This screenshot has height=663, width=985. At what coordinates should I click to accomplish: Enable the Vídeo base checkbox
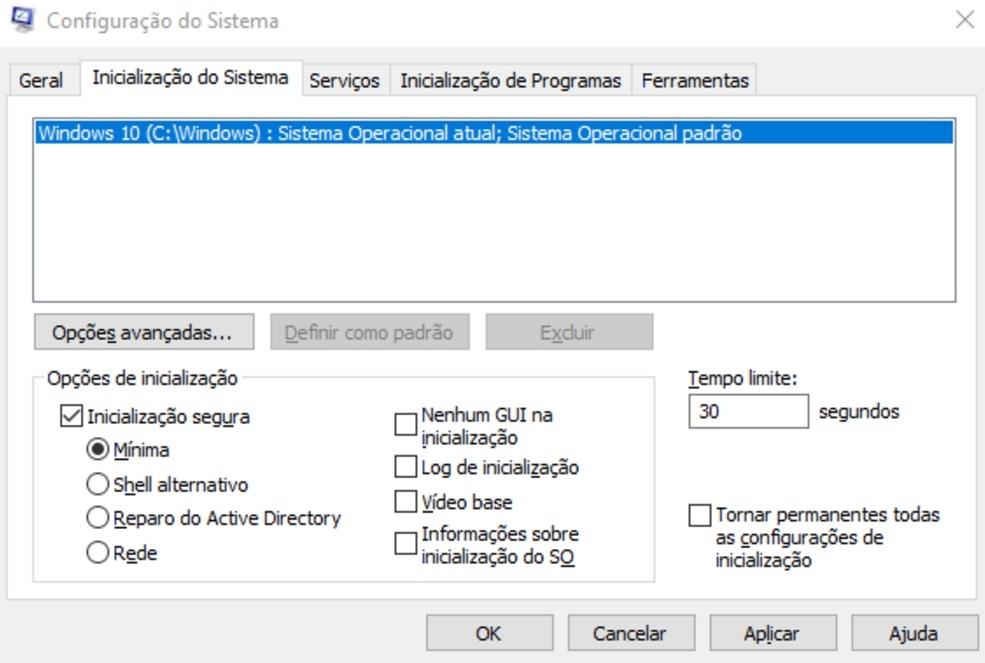pyautogui.click(x=406, y=501)
